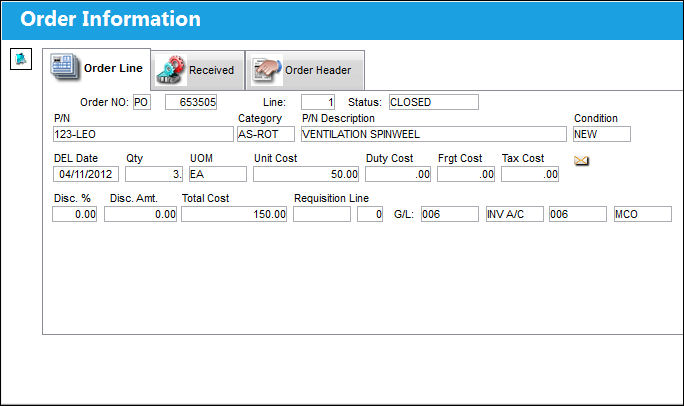Click the Condition label
Screen dimensions: 684x406
[x=596, y=118]
